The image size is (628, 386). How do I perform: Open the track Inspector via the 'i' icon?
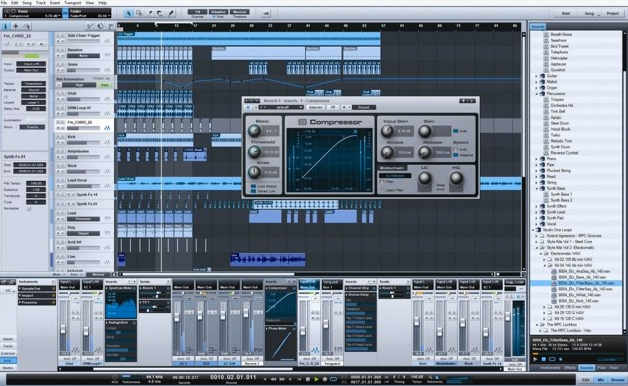point(6,26)
